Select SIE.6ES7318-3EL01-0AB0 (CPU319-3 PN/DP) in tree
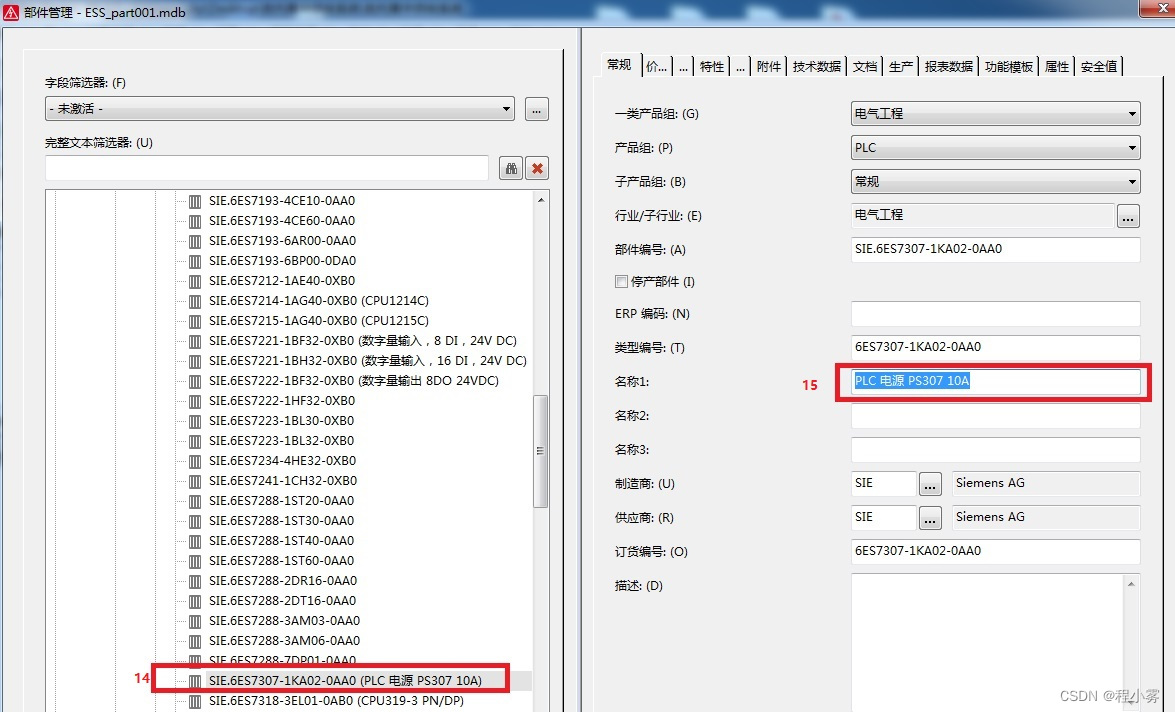The width and height of the screenshot is (1175, 712). coord(335,701)
